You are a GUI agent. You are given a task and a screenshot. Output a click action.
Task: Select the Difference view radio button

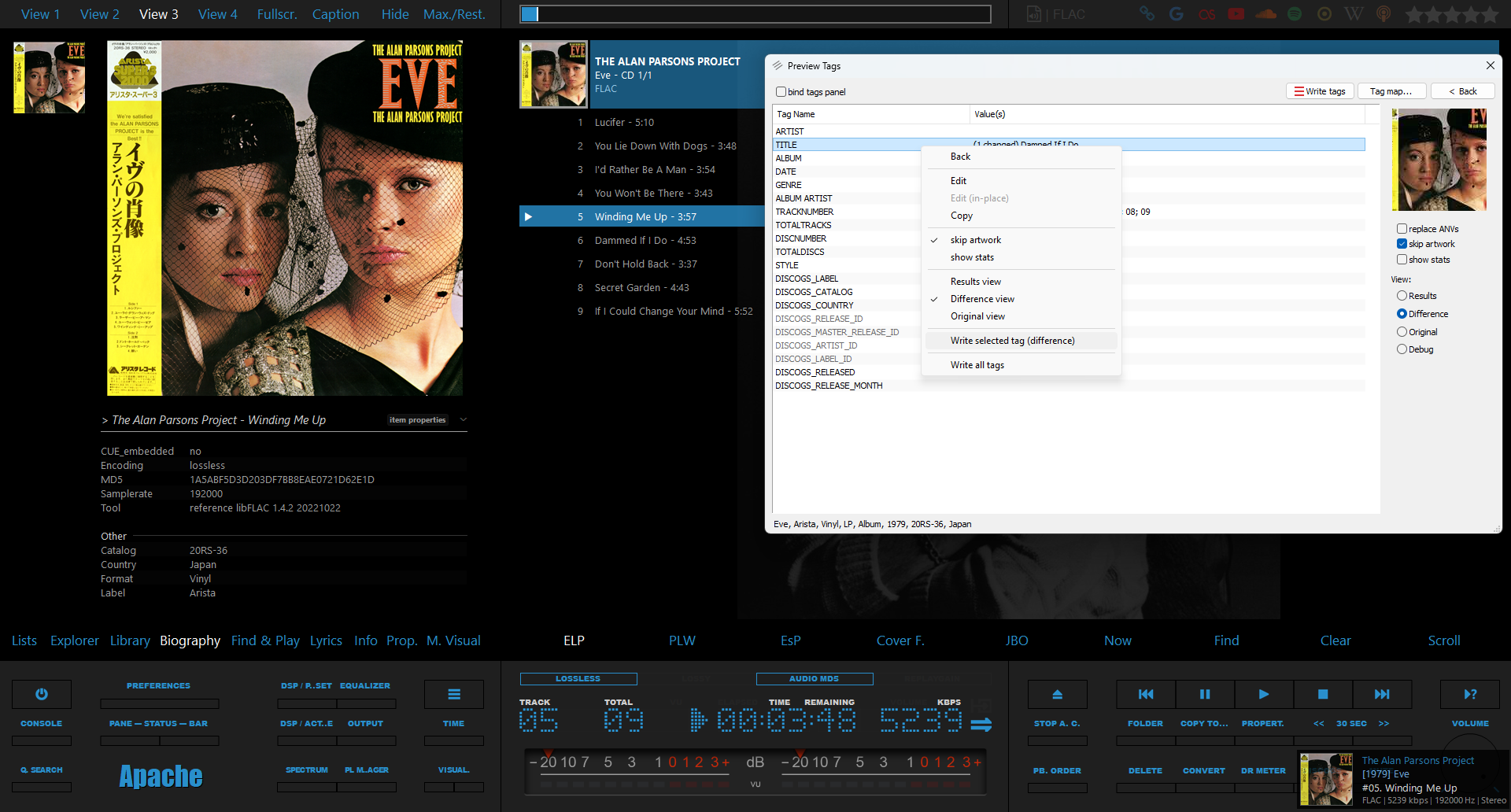(x=1402, y=314)
